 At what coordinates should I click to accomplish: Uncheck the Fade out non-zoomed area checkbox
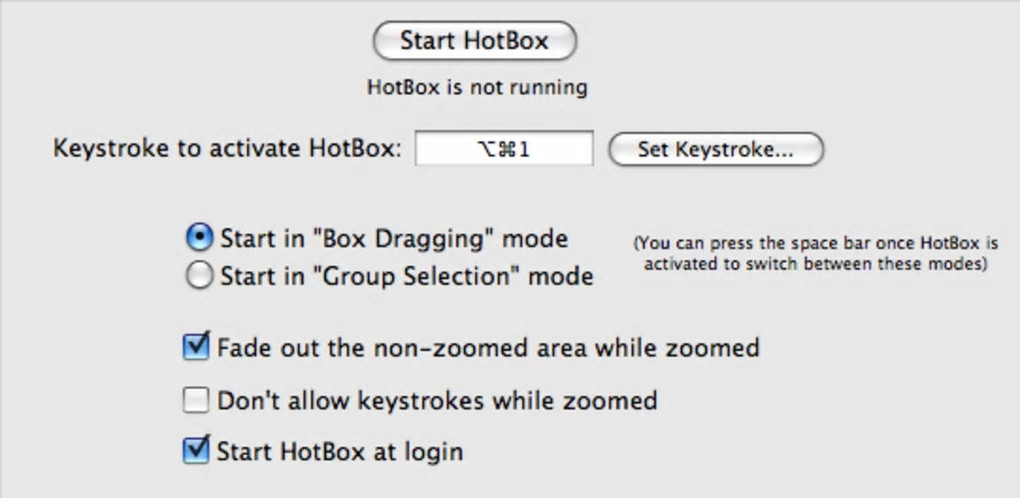pyautogui.click(x=195, y=348)
